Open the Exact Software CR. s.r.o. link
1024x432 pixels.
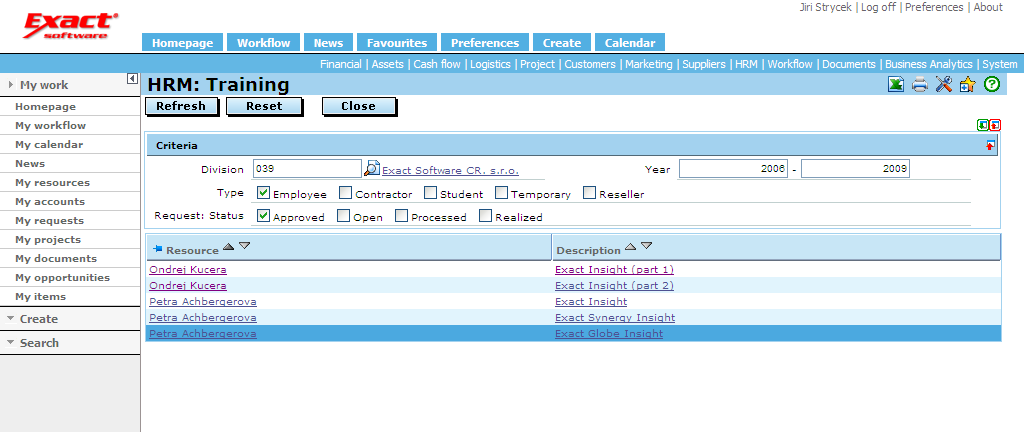[451, 171]
